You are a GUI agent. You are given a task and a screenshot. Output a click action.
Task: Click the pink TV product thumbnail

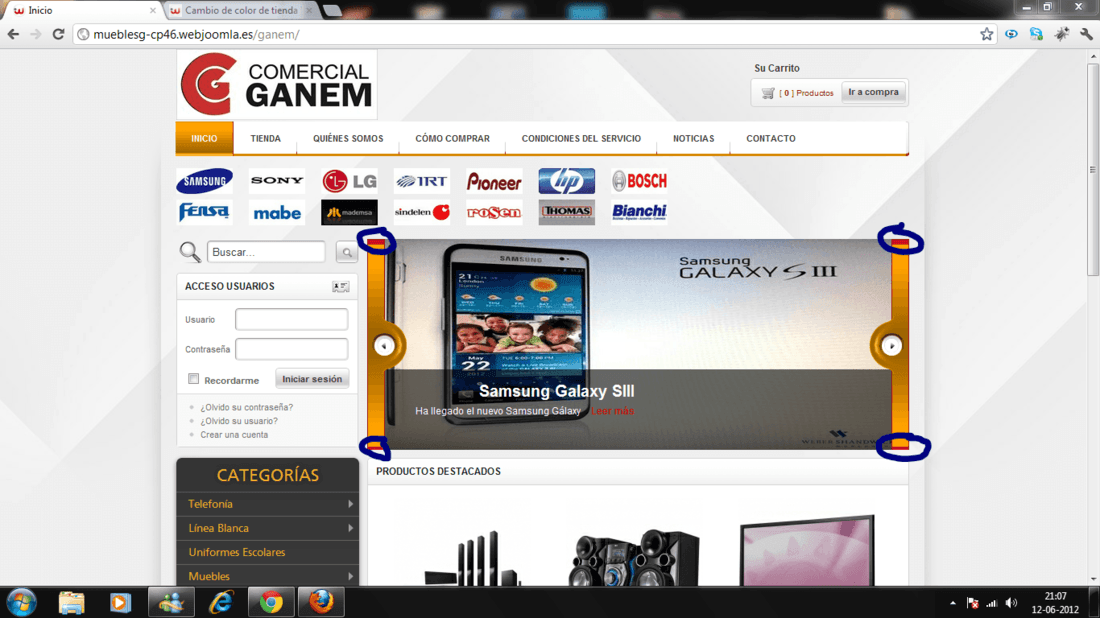click(x=807, y=551)
